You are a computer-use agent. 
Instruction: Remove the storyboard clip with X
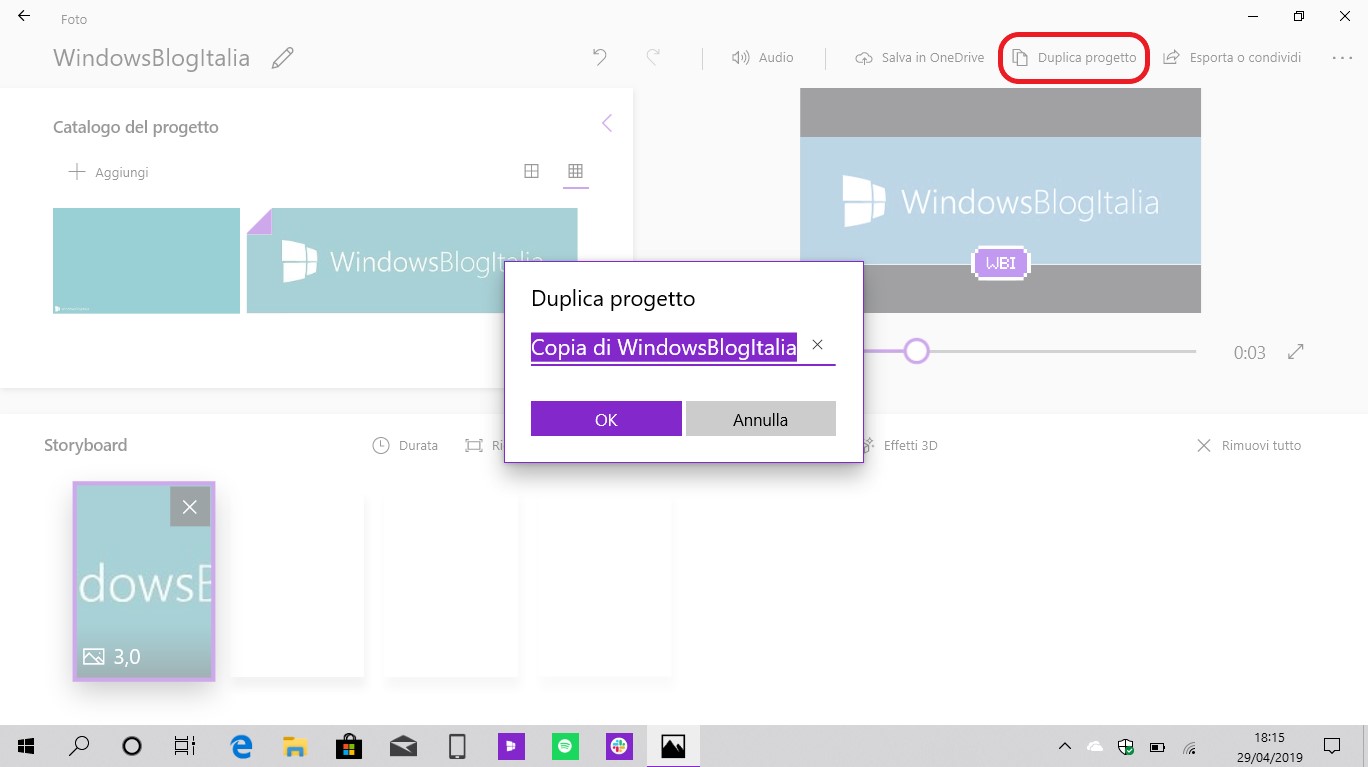190,507
